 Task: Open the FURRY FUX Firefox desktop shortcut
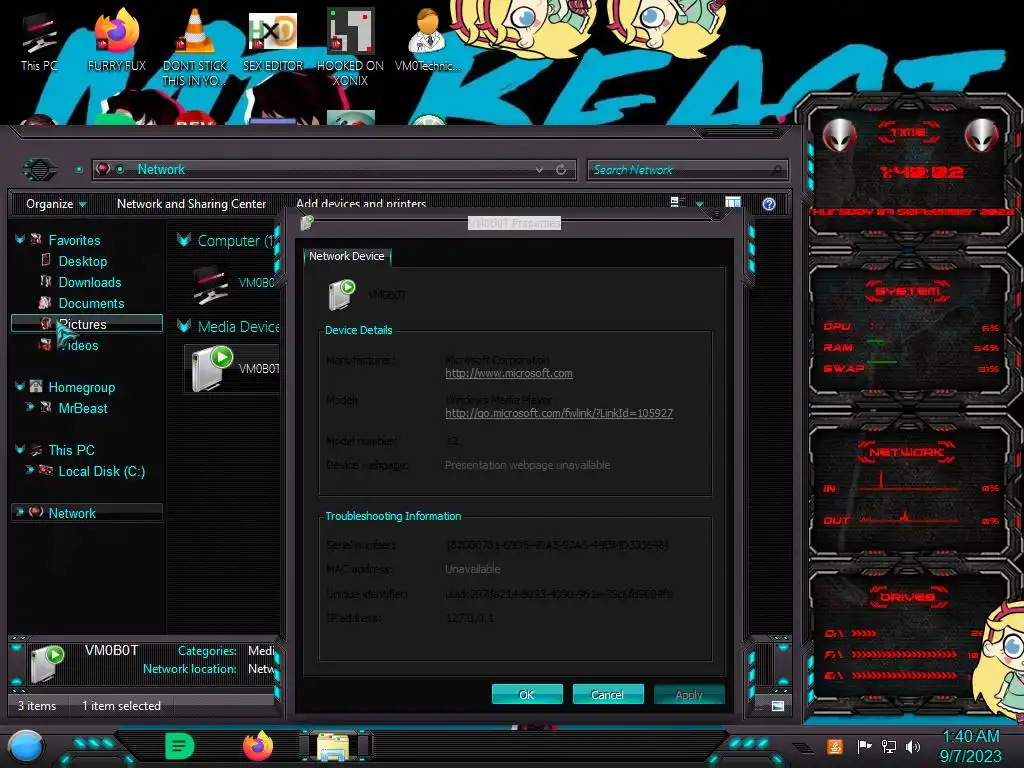click(x=117, y=41)
